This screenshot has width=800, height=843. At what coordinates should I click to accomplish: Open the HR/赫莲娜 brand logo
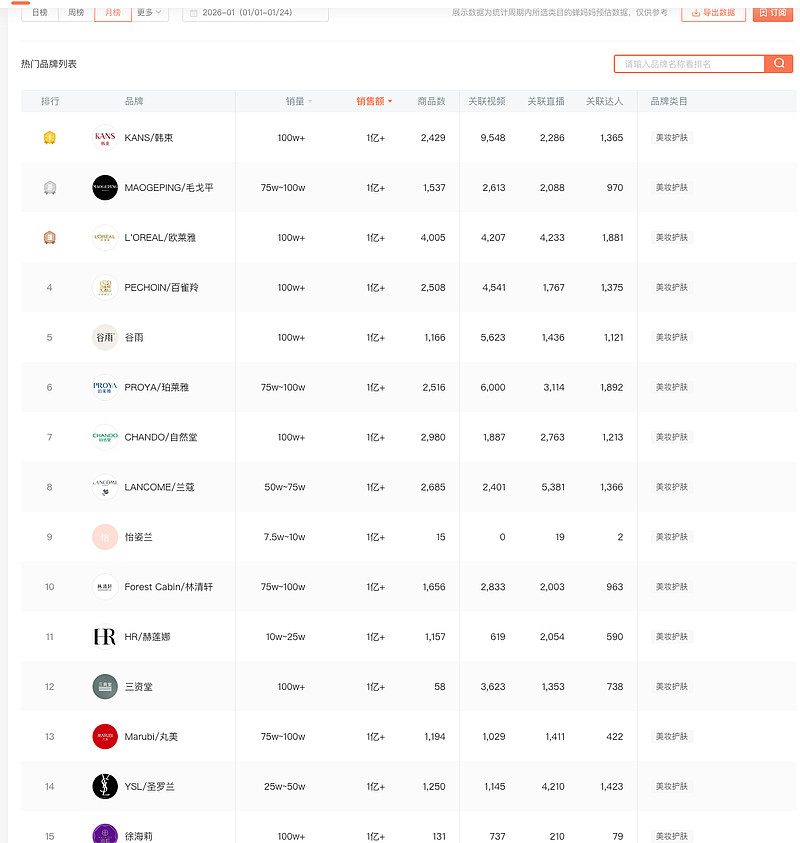click(x=105, y=637)
